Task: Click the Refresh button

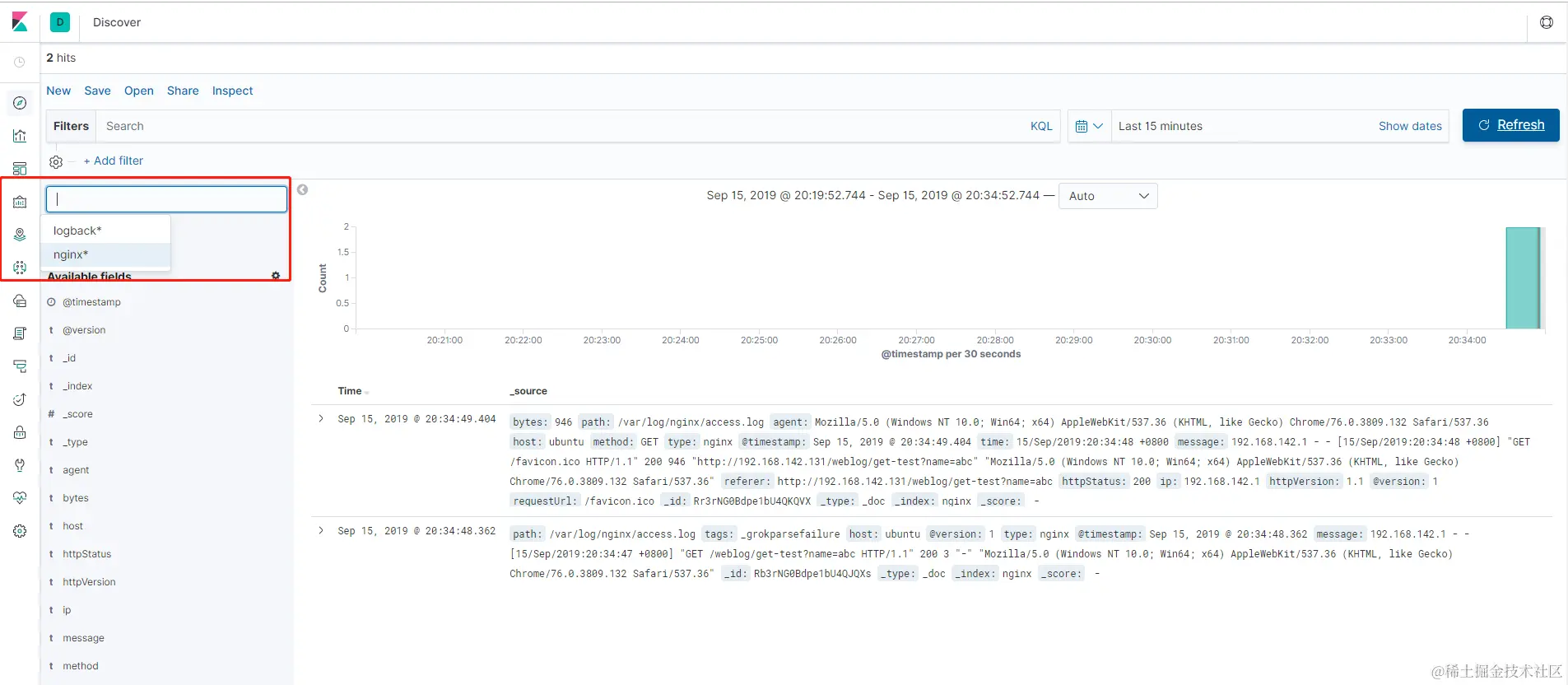Action: [1510, 125]
